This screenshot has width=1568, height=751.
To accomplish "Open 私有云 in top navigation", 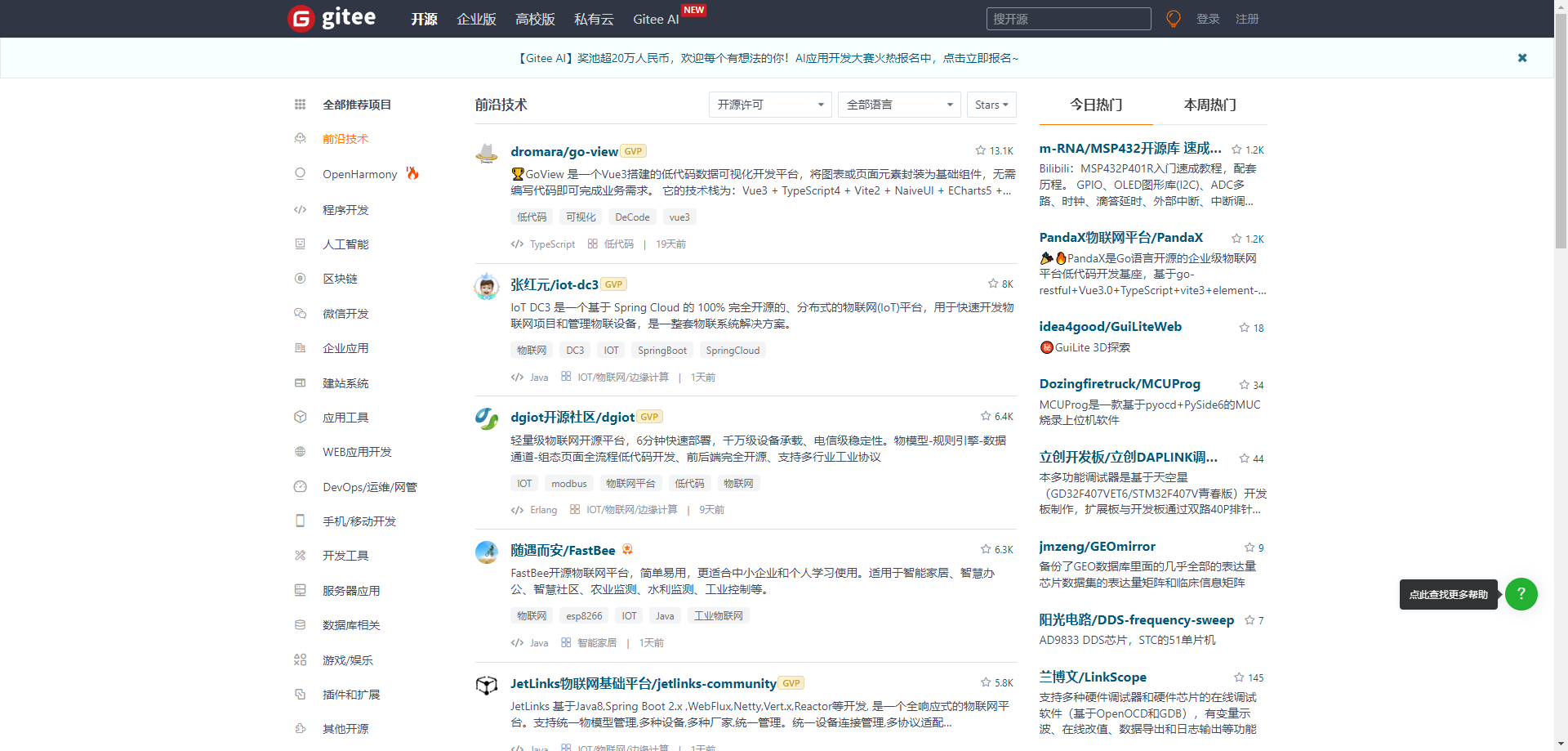I will (x=594, y=19).
